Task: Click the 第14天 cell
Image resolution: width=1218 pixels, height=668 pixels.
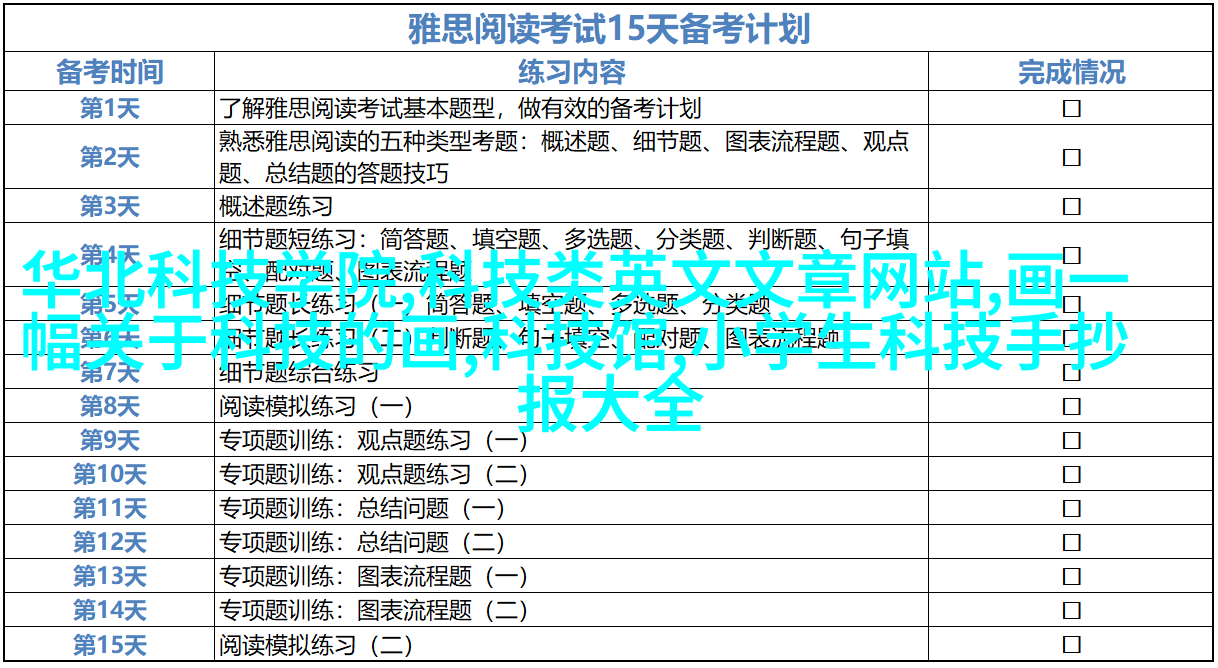Action: 109,610
